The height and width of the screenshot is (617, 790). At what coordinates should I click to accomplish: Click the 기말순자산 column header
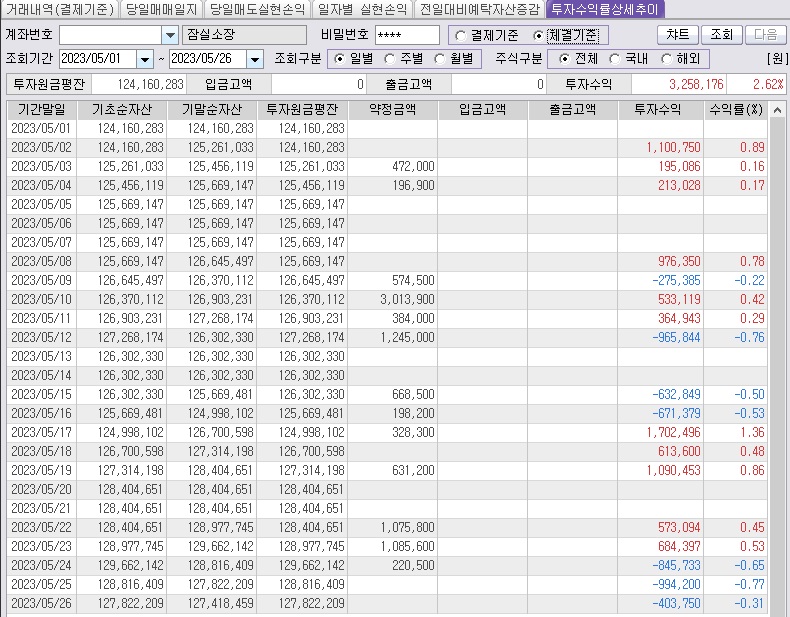pyautogui.click(x=212, y=110)
